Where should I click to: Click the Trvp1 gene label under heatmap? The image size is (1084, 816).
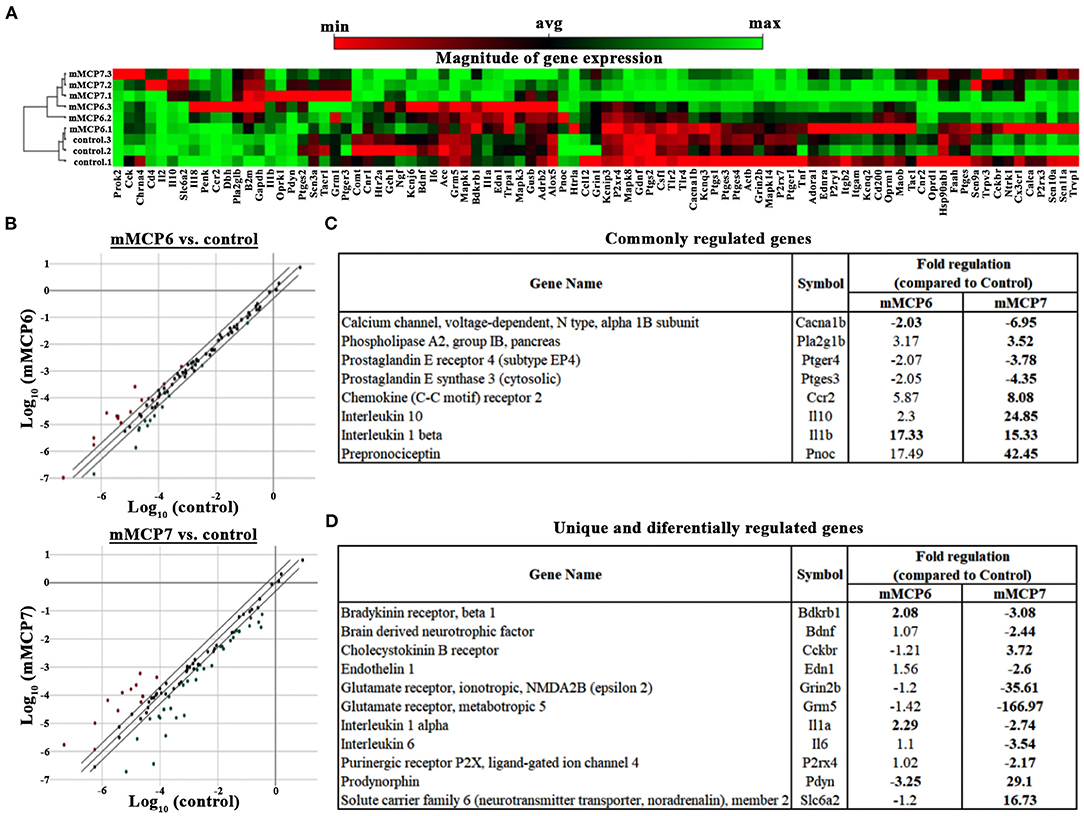[x=1073, y=184]
